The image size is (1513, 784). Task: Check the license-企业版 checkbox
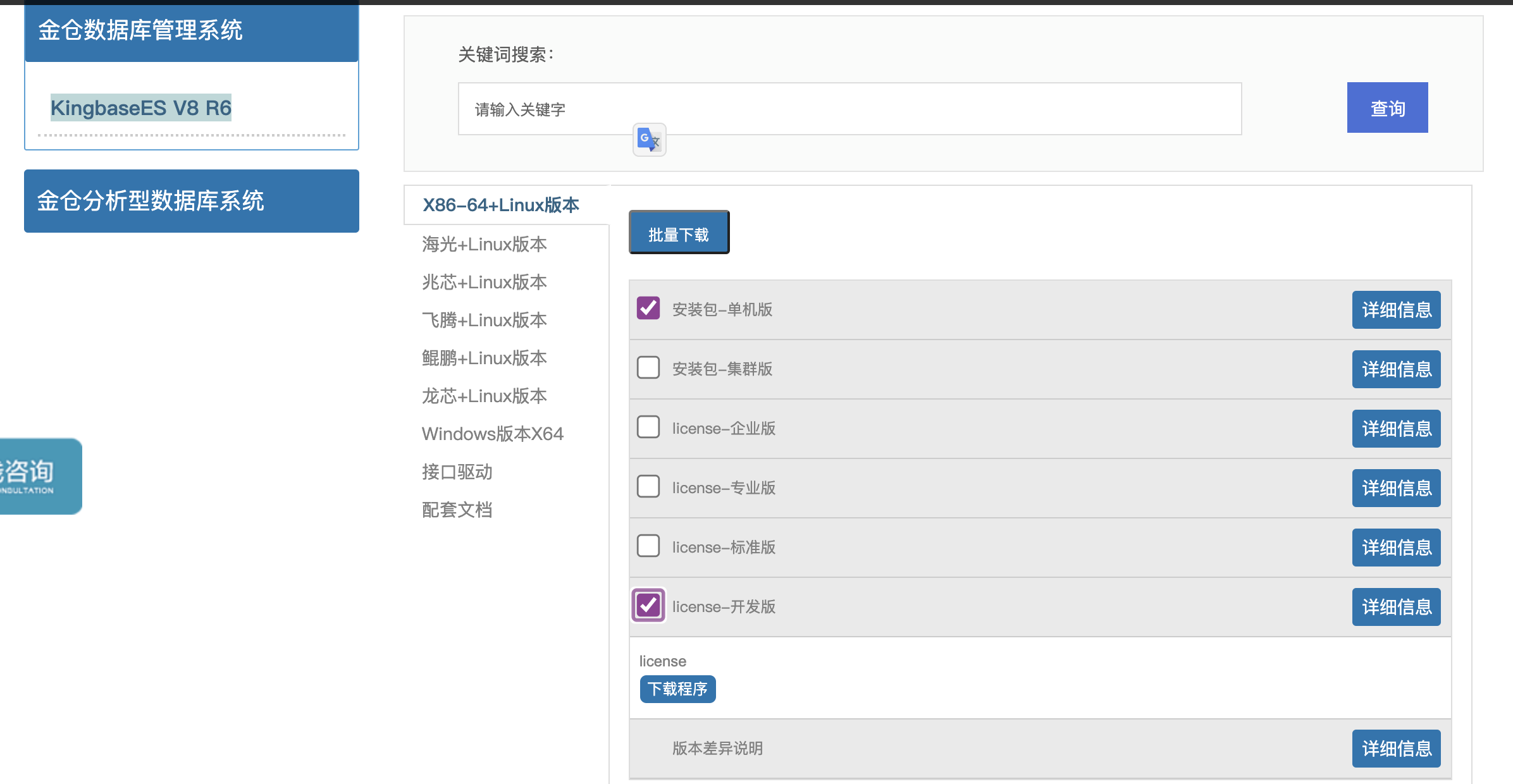[x=647, y=427]
